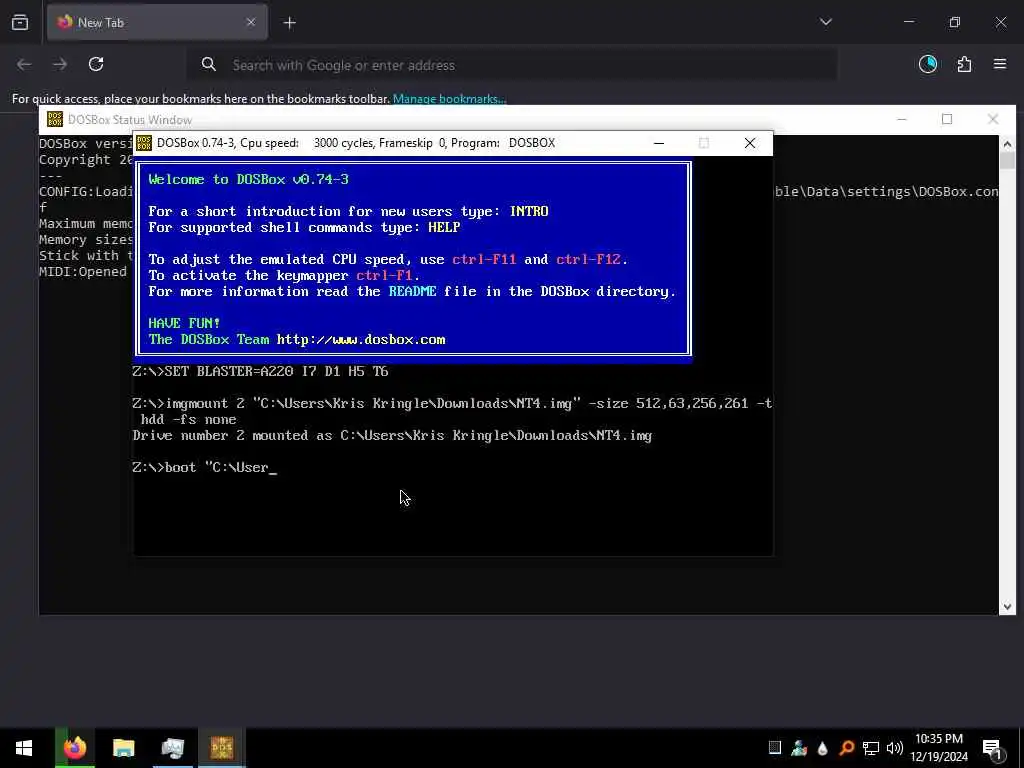This screenshot has height=768, width=1024.
Task: Close the DOSBox Status Window
Action: click(x=993, y=120)
